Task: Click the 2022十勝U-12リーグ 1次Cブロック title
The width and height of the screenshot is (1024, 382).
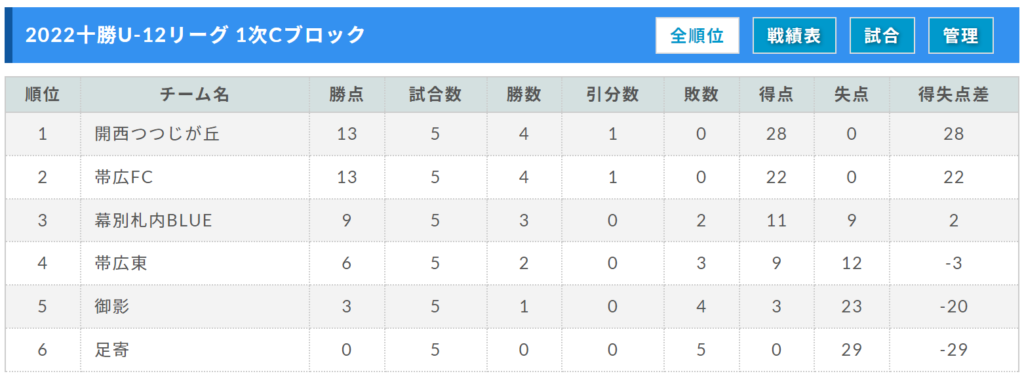Action: coord(195,35)
